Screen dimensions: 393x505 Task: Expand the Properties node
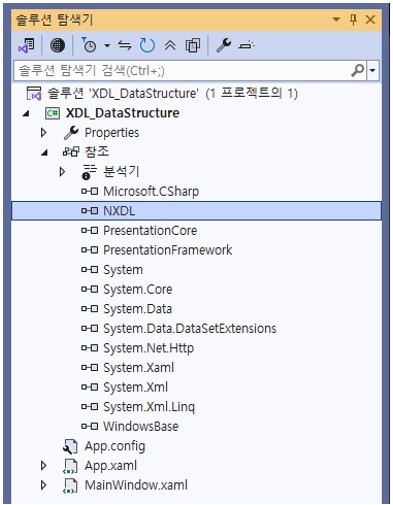click(43, 132)
